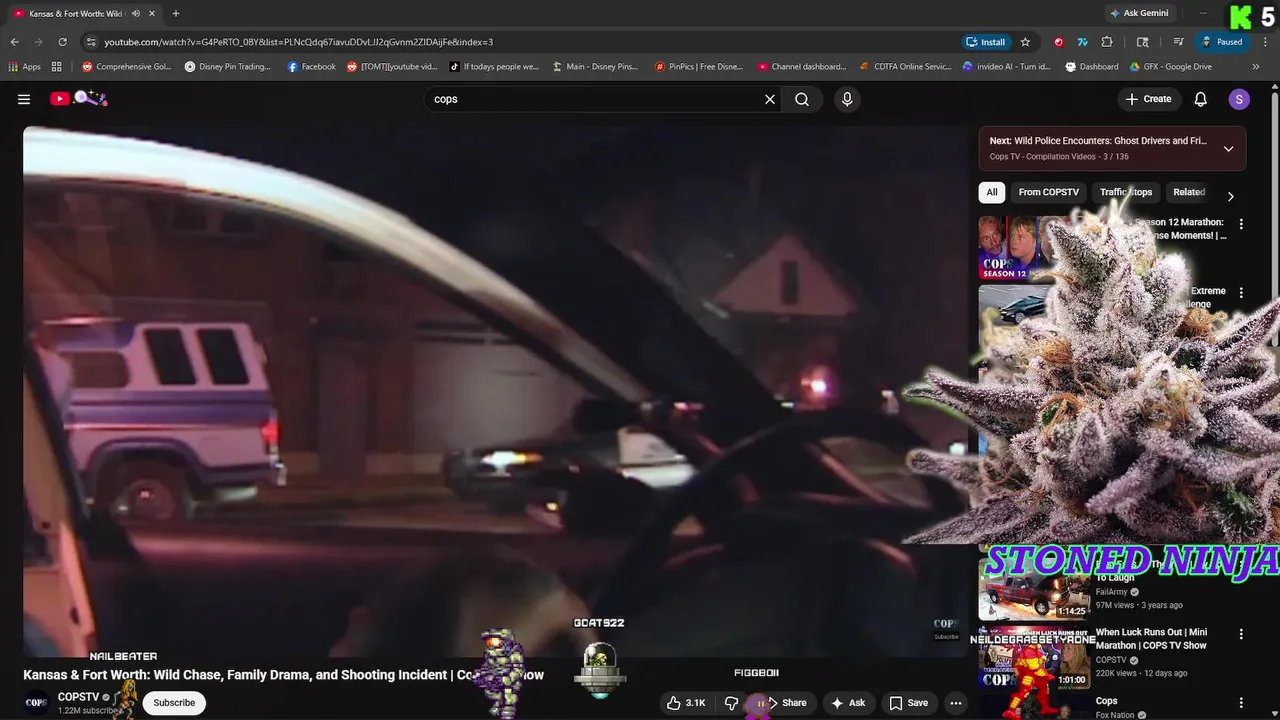Open the If todays people we... bookmark

point(494,67)
